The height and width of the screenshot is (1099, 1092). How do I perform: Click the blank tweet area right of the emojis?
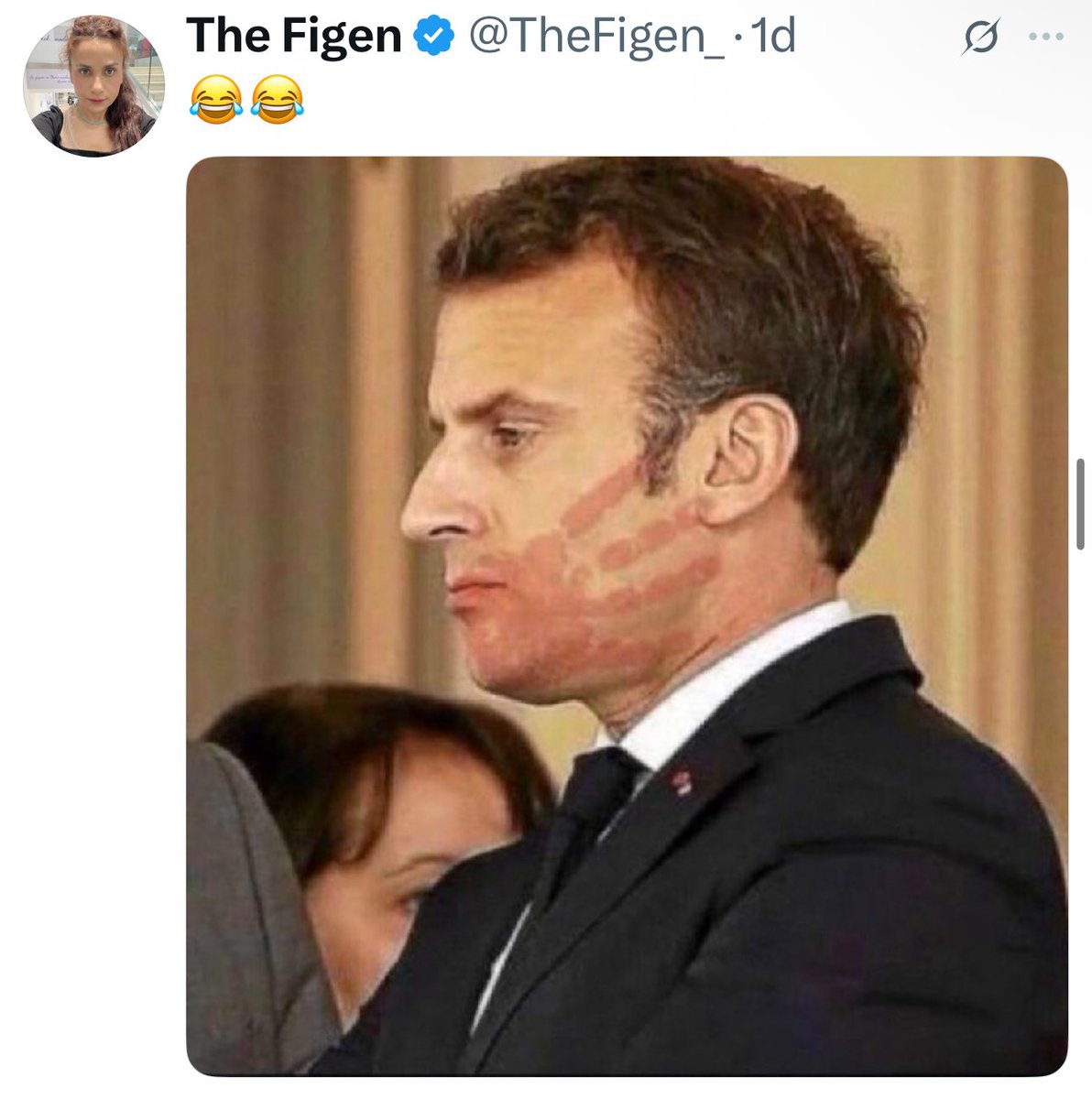click(641, 101)
